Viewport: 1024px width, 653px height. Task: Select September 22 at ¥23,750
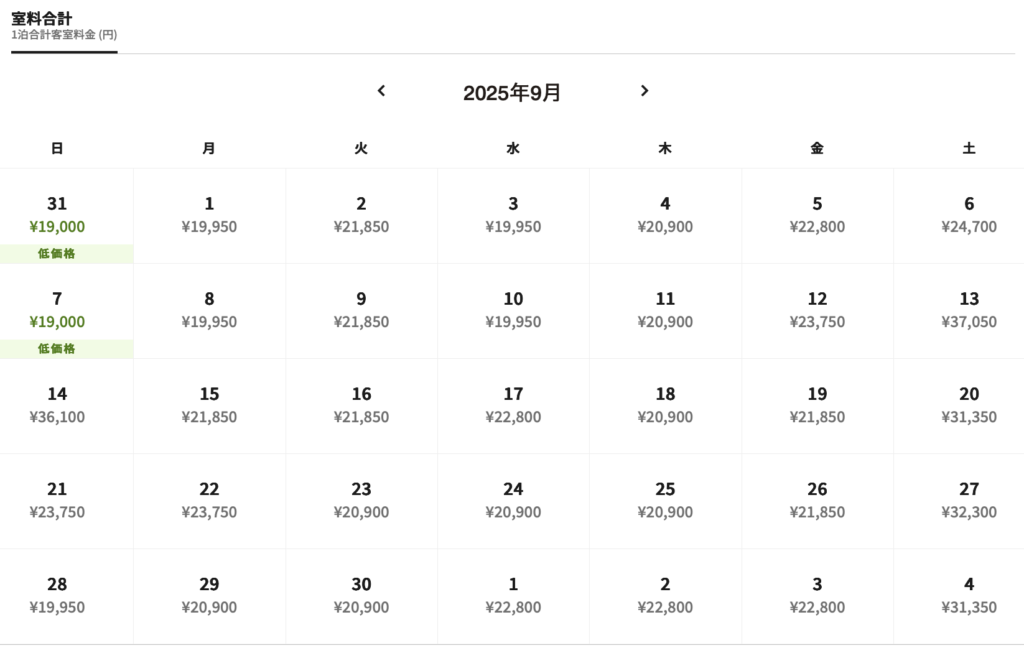[209, 502]
